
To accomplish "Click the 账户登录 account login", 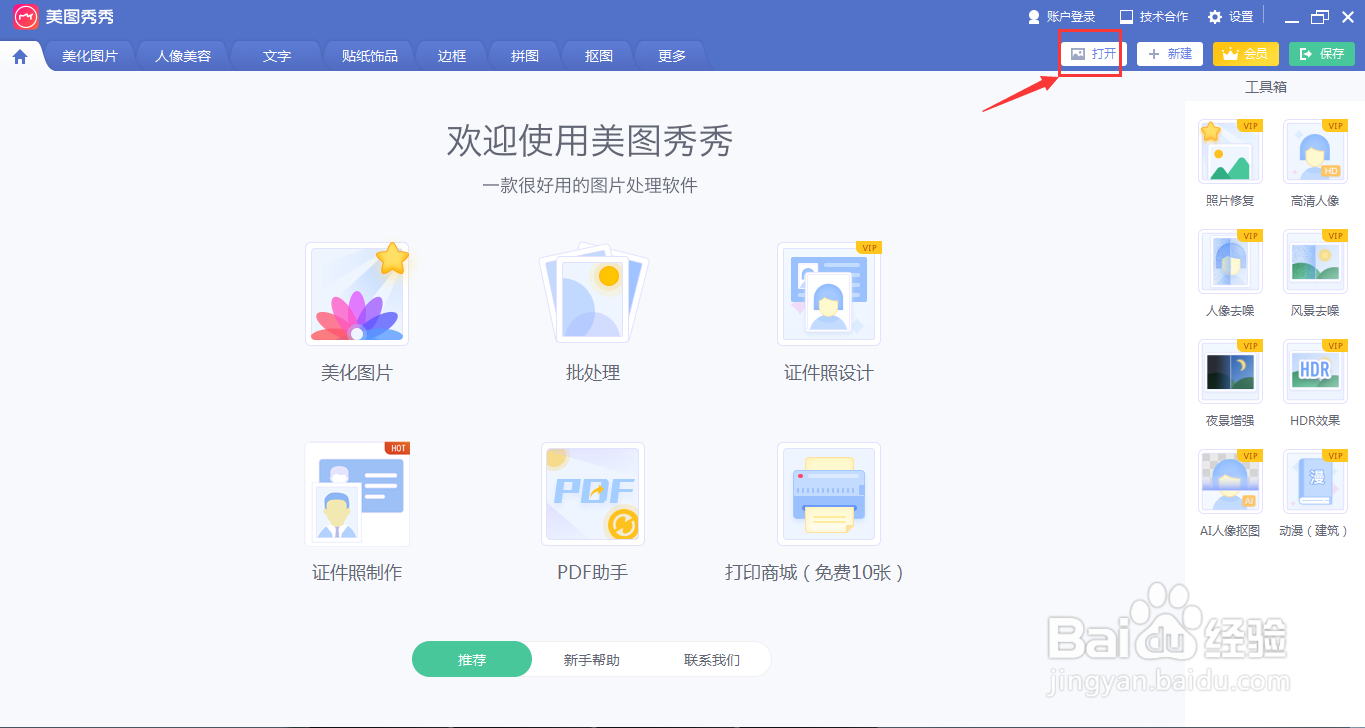I will pyautogui.click(x=1061, y=17).
